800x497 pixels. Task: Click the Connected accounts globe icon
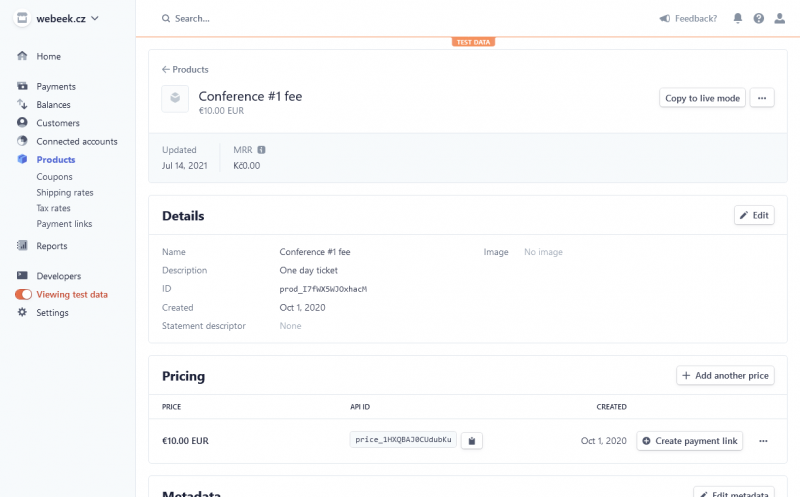click(22, 141)
